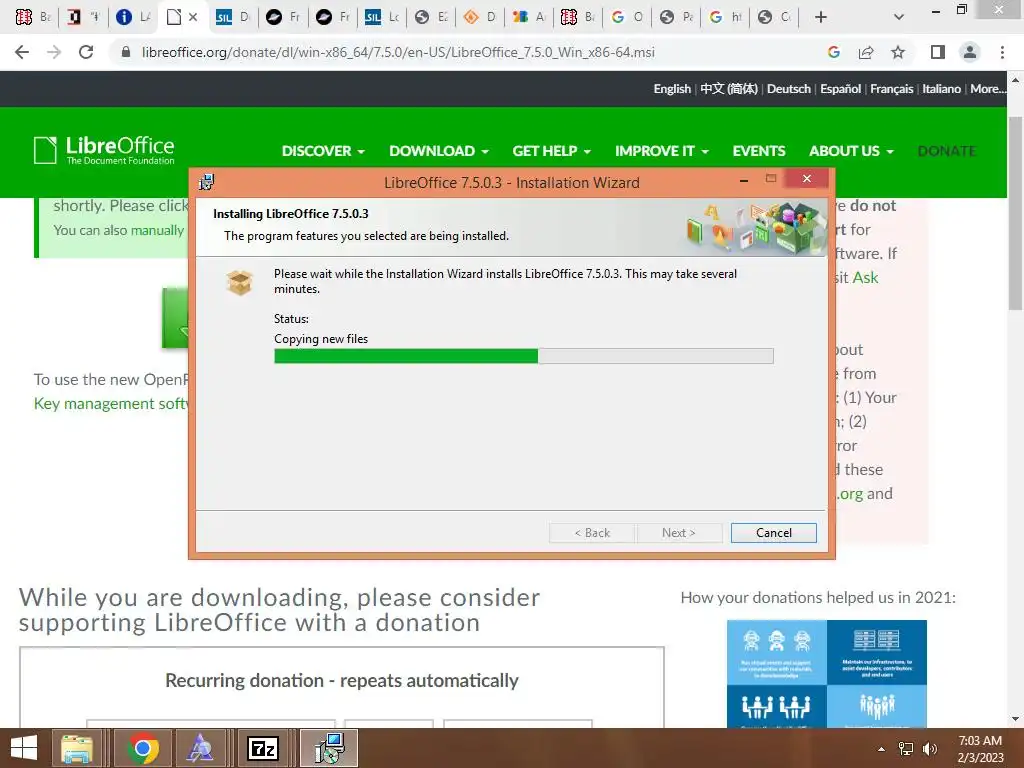Viewport: 1024px width, 768px height.
Task: Open Chrome from the taskbar
Action: [x=142, y=748]
